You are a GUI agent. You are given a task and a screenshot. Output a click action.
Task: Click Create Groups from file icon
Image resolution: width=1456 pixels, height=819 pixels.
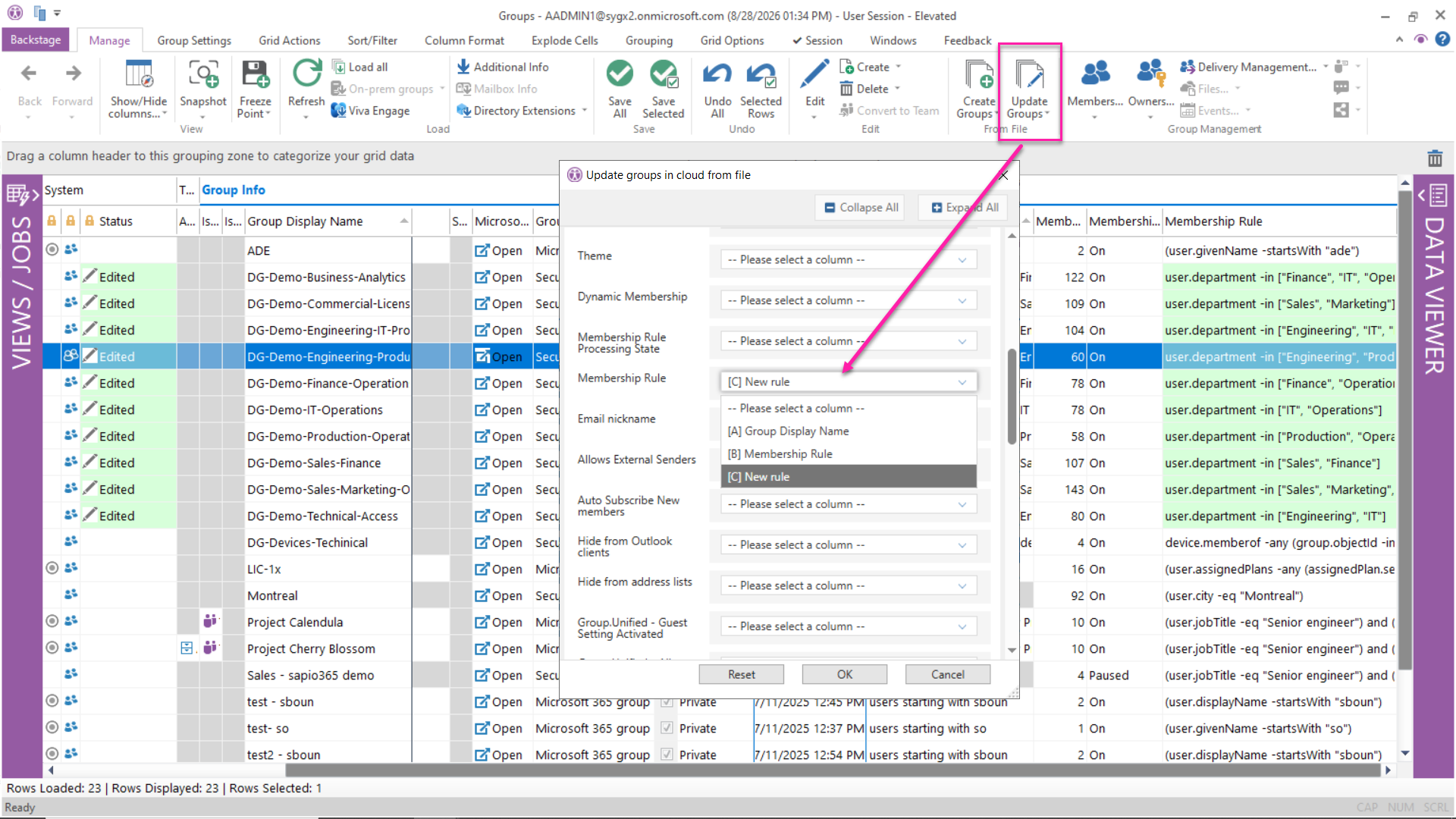(x=979, y=74)
